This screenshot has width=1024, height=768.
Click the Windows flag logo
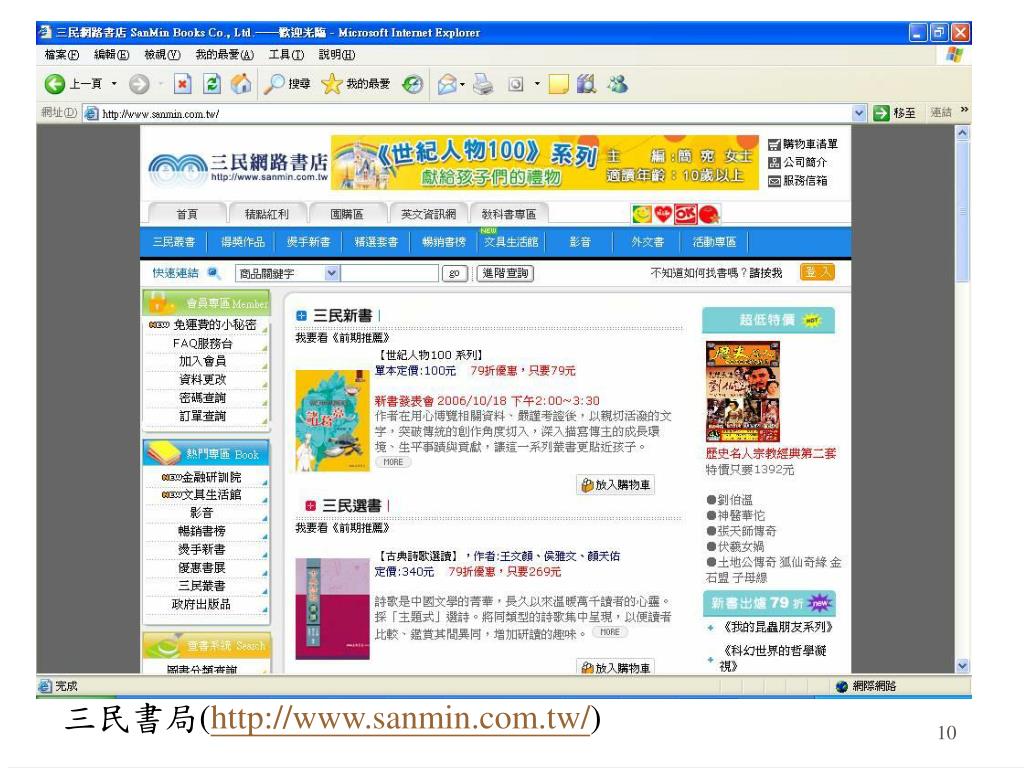click(x=954, y=55)
